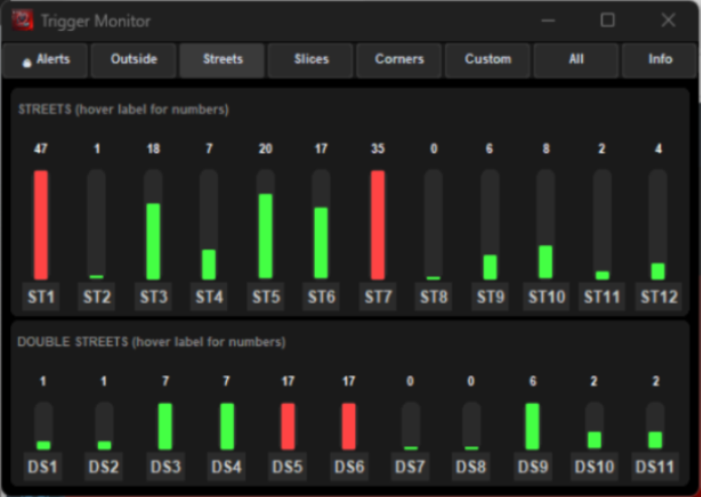Select the DS9 label
Image resolution: width=701 pixels, height=497 pixels.
tap(532, 467)
